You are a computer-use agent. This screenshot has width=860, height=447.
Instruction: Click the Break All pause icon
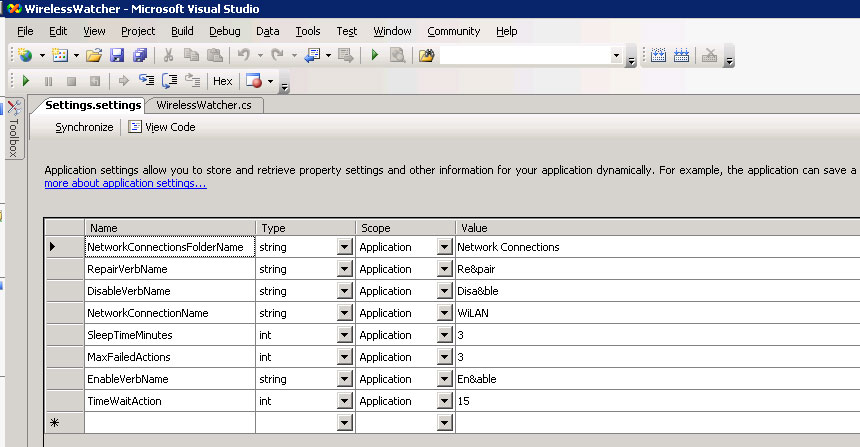tap(48, 81)
